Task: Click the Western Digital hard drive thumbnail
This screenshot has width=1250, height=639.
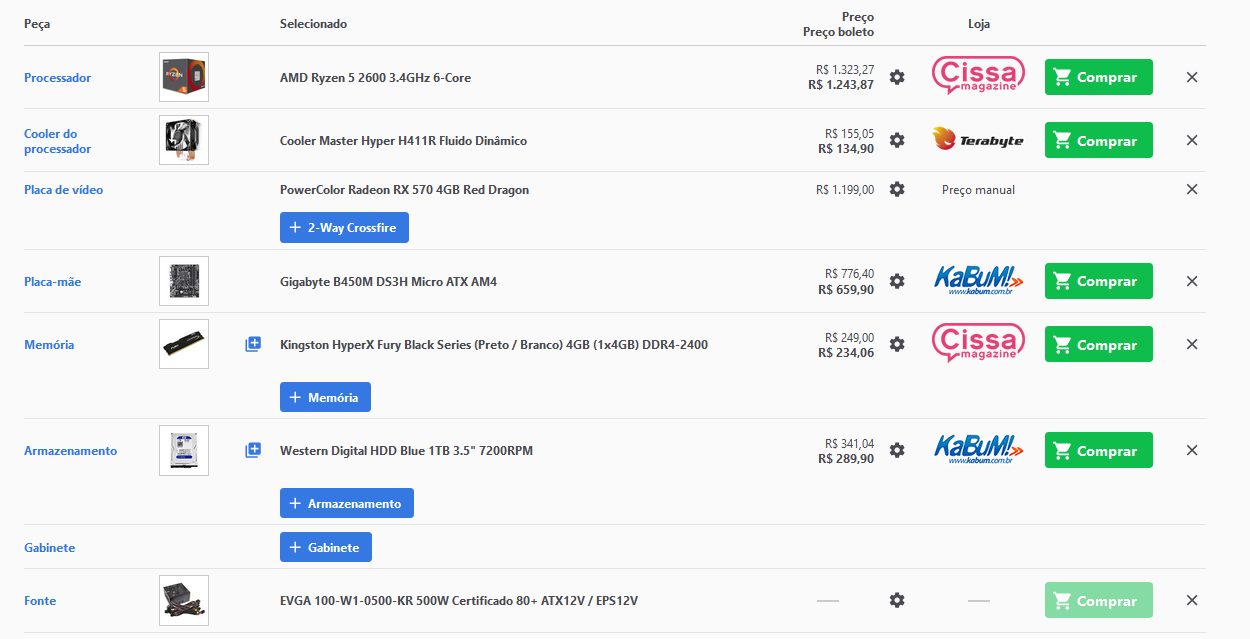Action: 184,450
